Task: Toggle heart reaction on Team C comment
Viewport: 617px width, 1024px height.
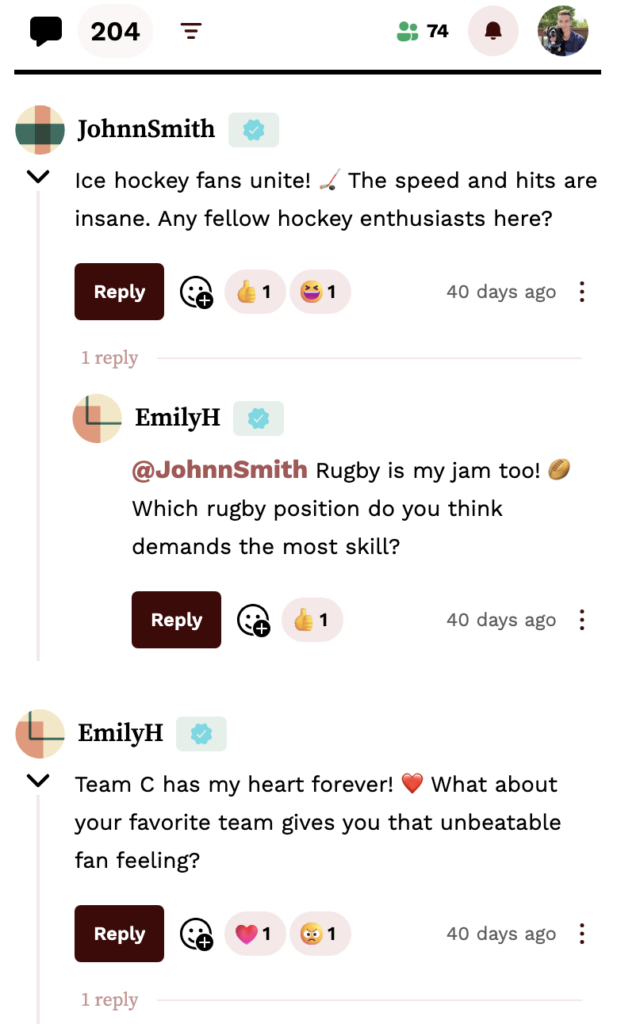Action: coord(255,934)
